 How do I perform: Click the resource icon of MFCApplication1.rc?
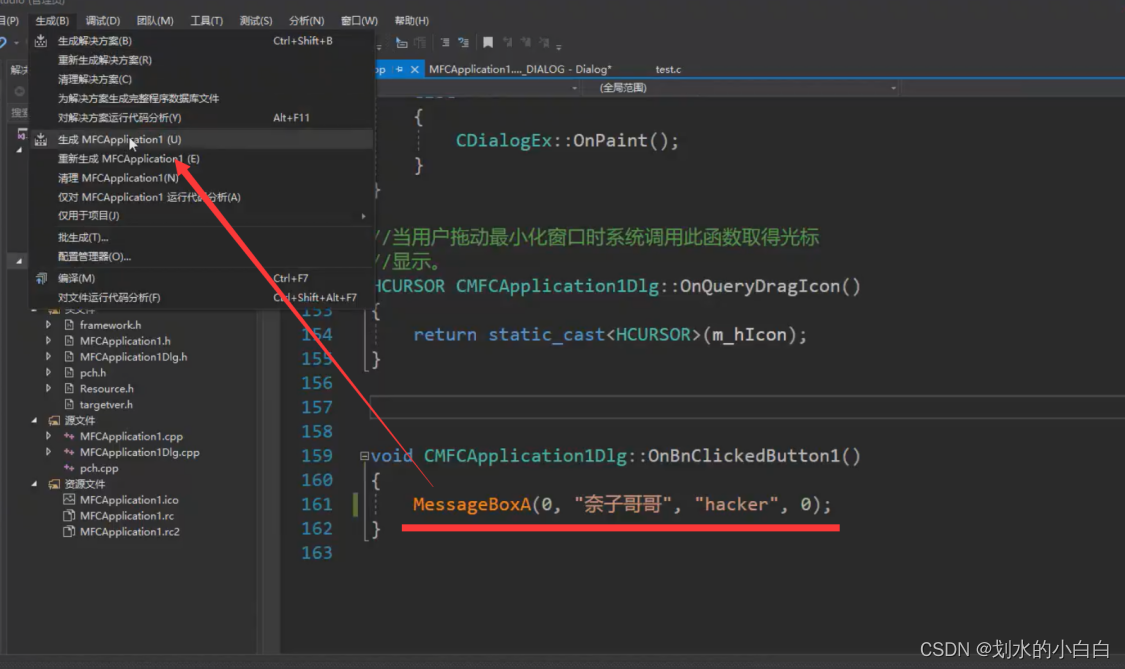69,515
